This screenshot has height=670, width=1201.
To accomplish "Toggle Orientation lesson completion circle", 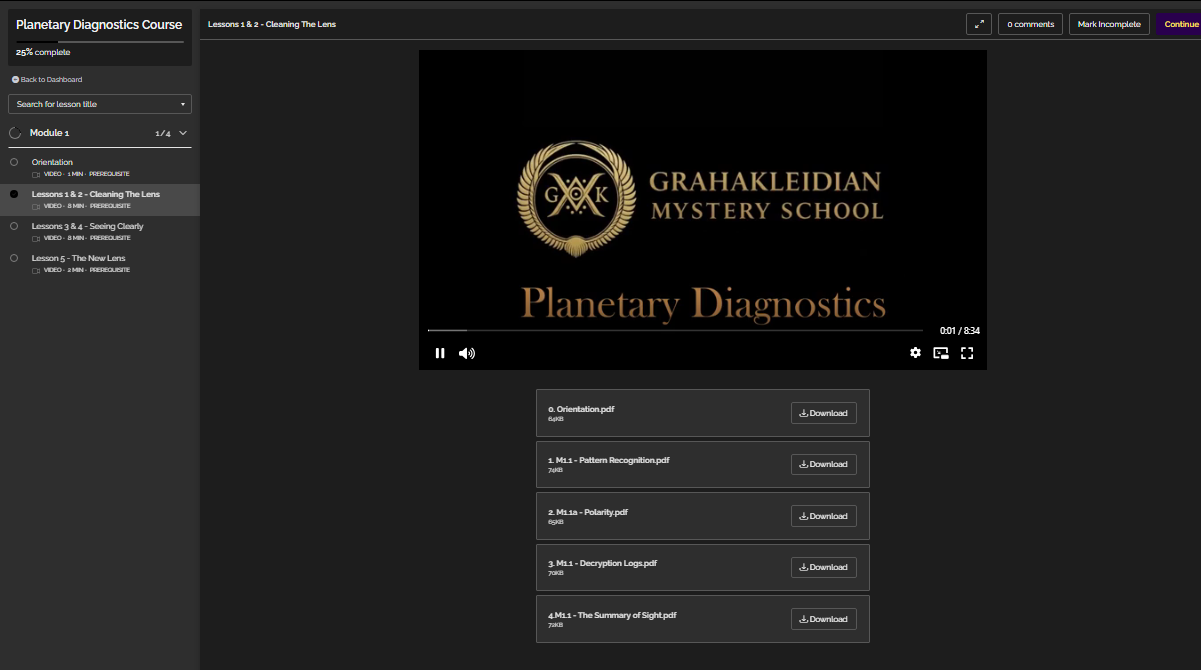I will [14, 162].
